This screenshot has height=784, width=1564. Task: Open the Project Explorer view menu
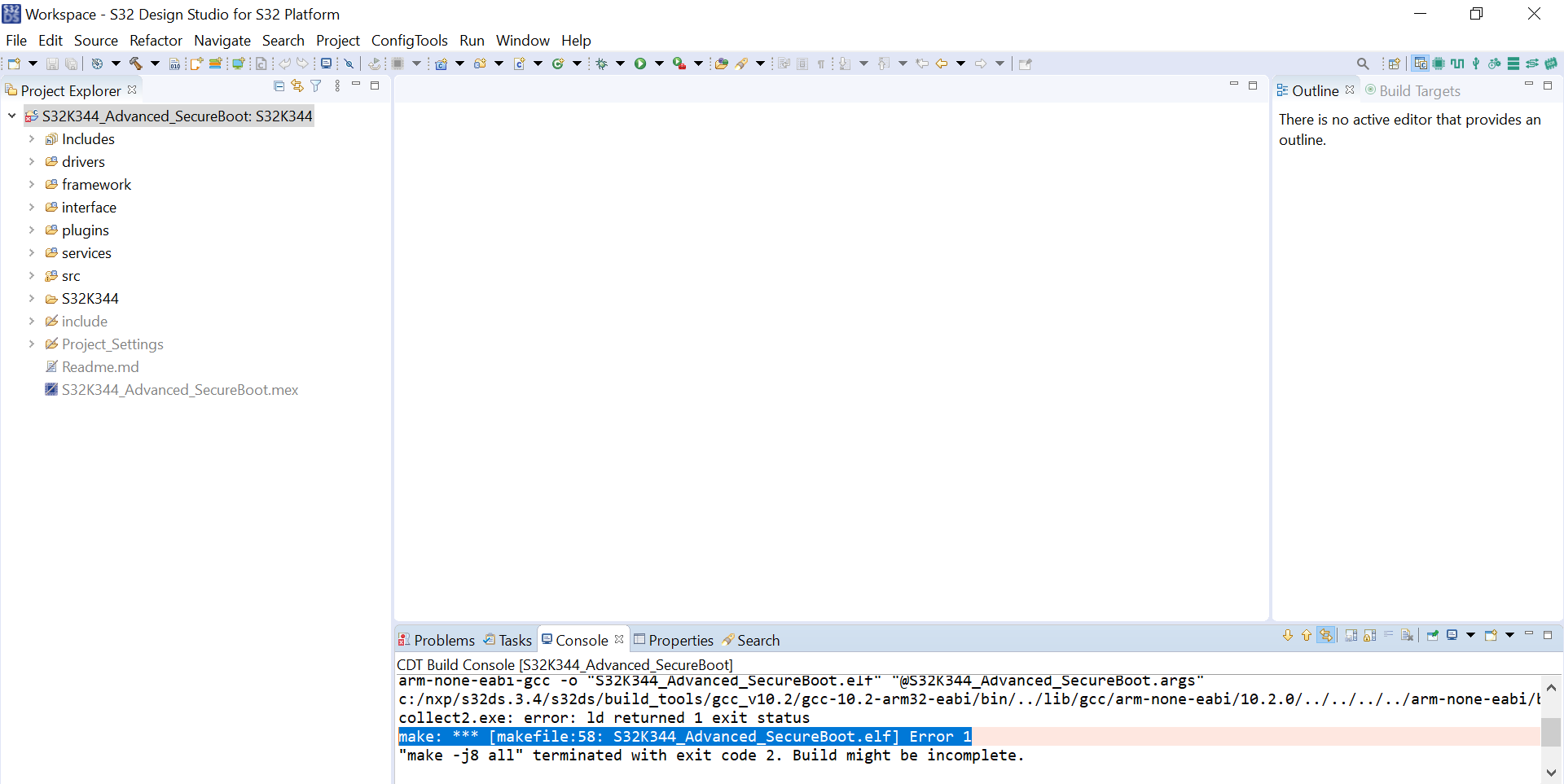tap(337, 85)
